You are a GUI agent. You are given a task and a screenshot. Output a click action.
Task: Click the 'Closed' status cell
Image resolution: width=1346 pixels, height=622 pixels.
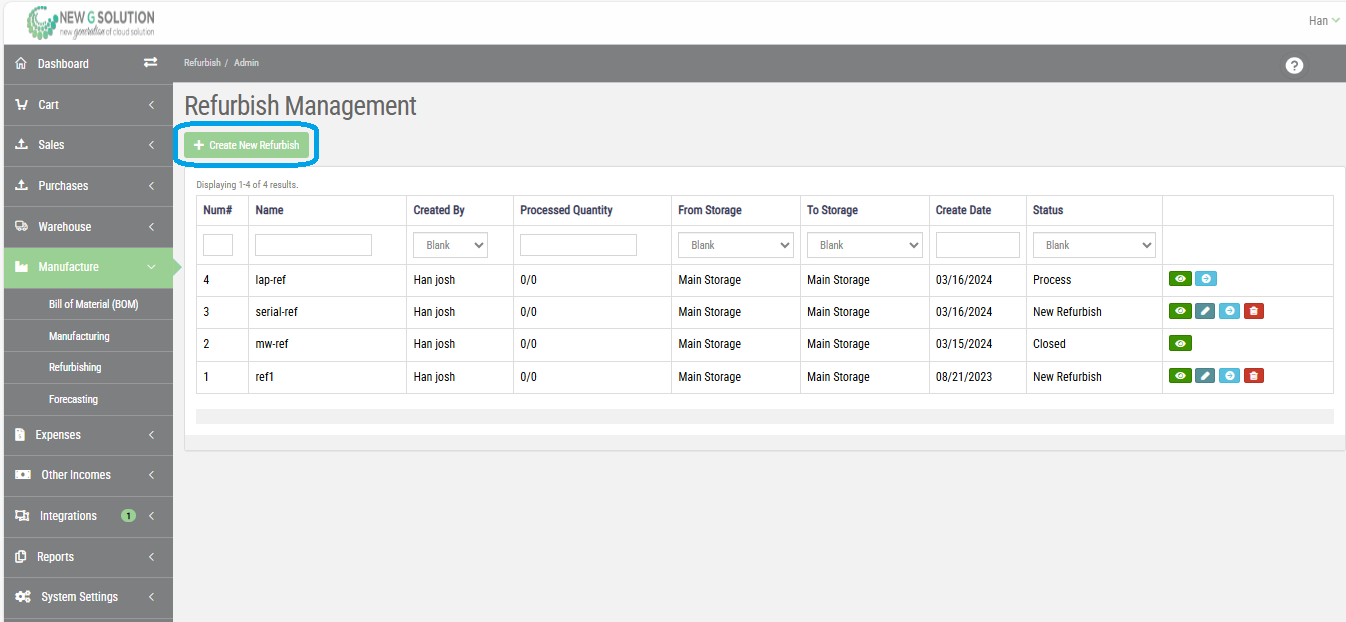(1049, 344)
